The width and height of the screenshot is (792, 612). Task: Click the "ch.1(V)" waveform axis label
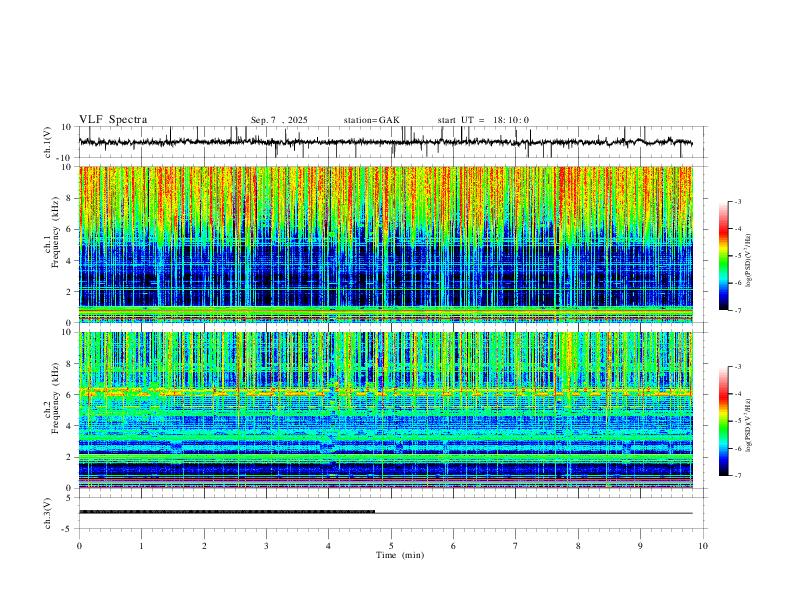(48, 142)
